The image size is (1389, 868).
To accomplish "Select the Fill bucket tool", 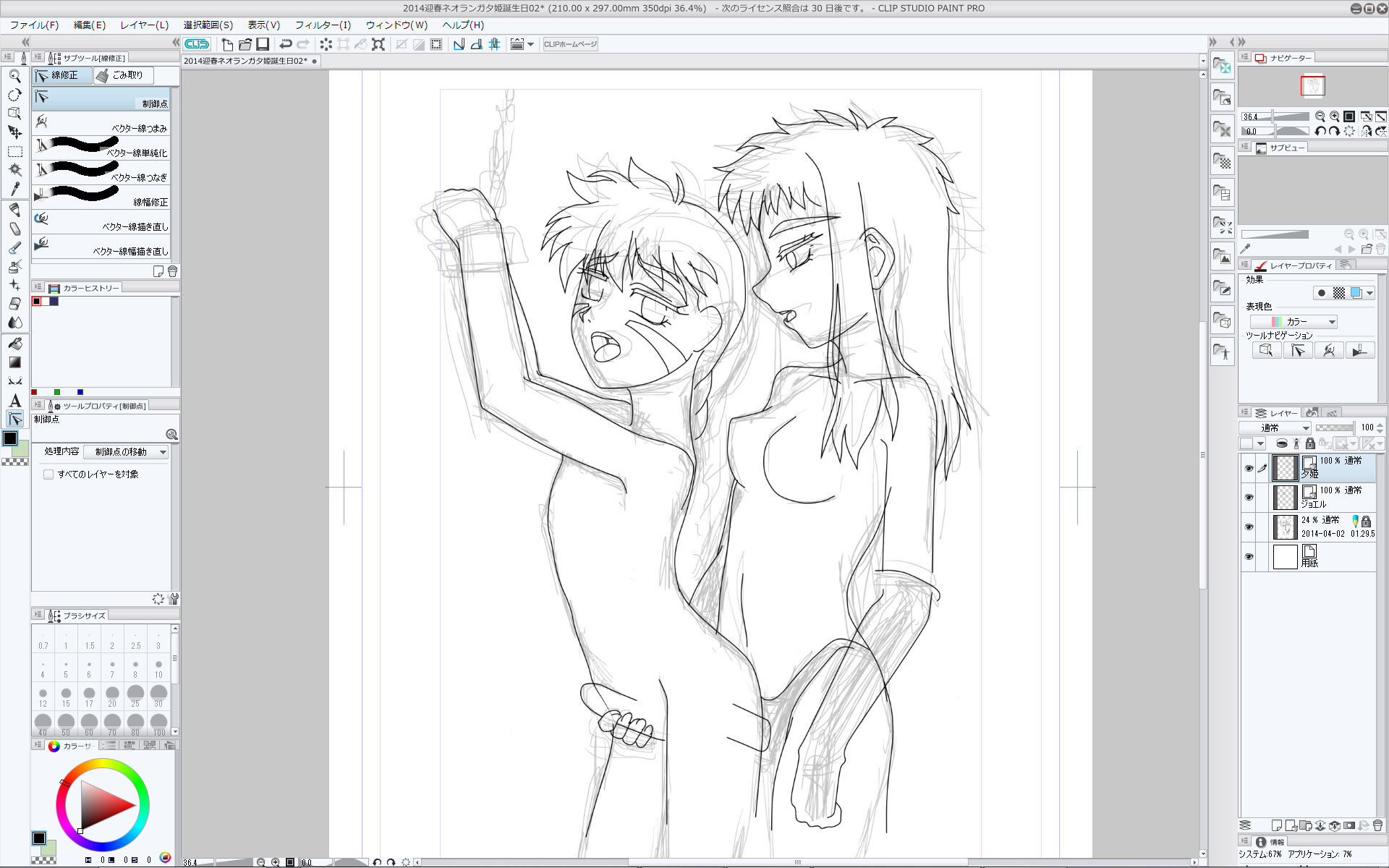I will point(14,344).
